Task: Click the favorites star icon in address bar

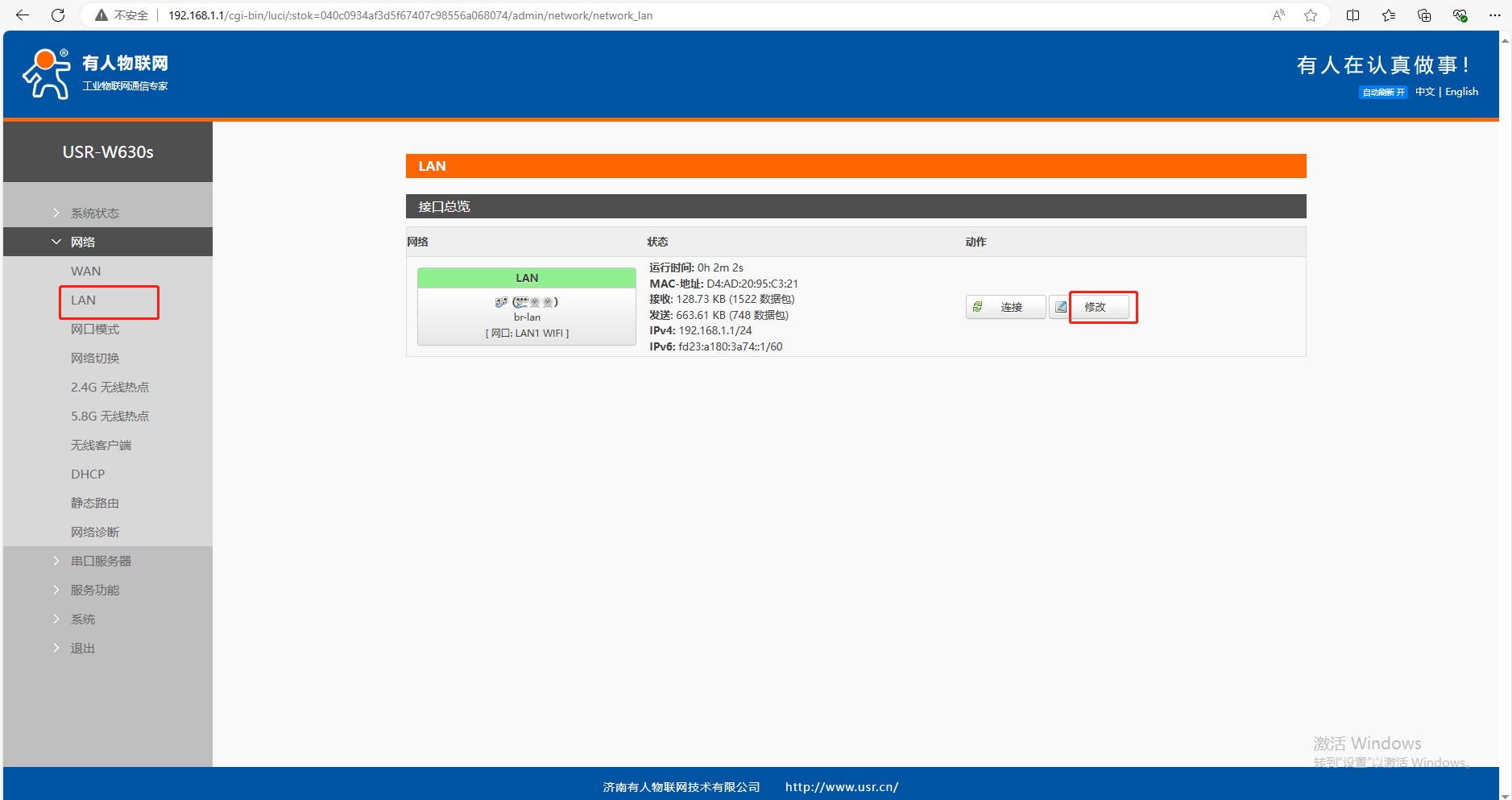Action: click(x=1311, y=15)
